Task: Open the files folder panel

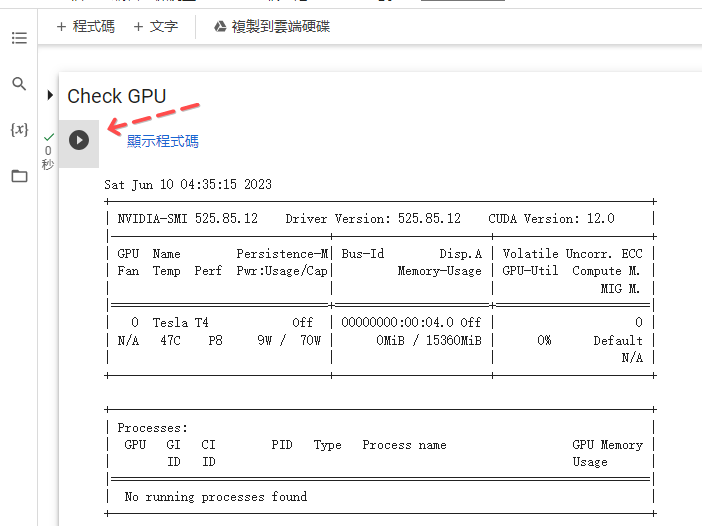Action: tap(19, 176)
